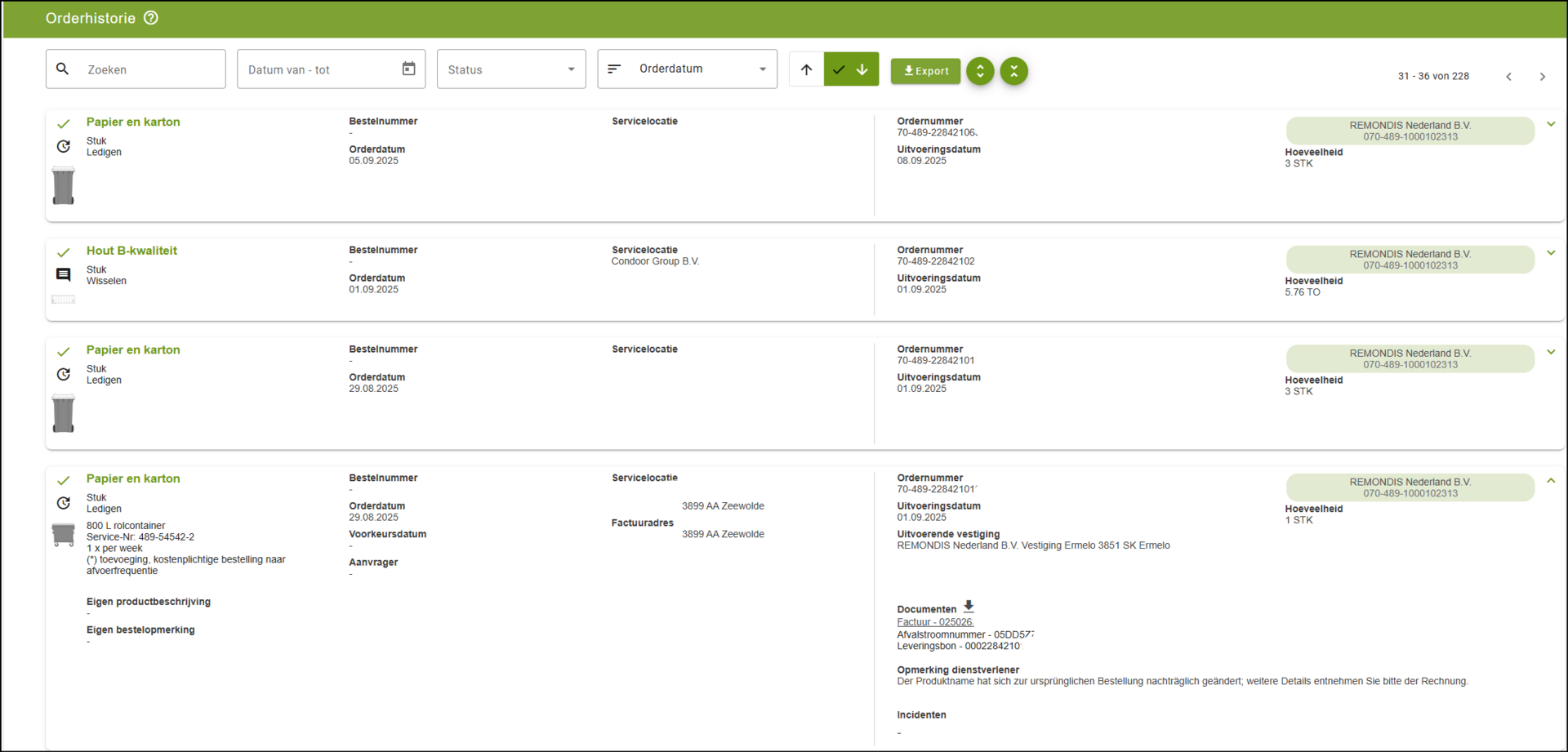
Task: Open the Factuur - 025026 document link
Action: tap(934, 622)
